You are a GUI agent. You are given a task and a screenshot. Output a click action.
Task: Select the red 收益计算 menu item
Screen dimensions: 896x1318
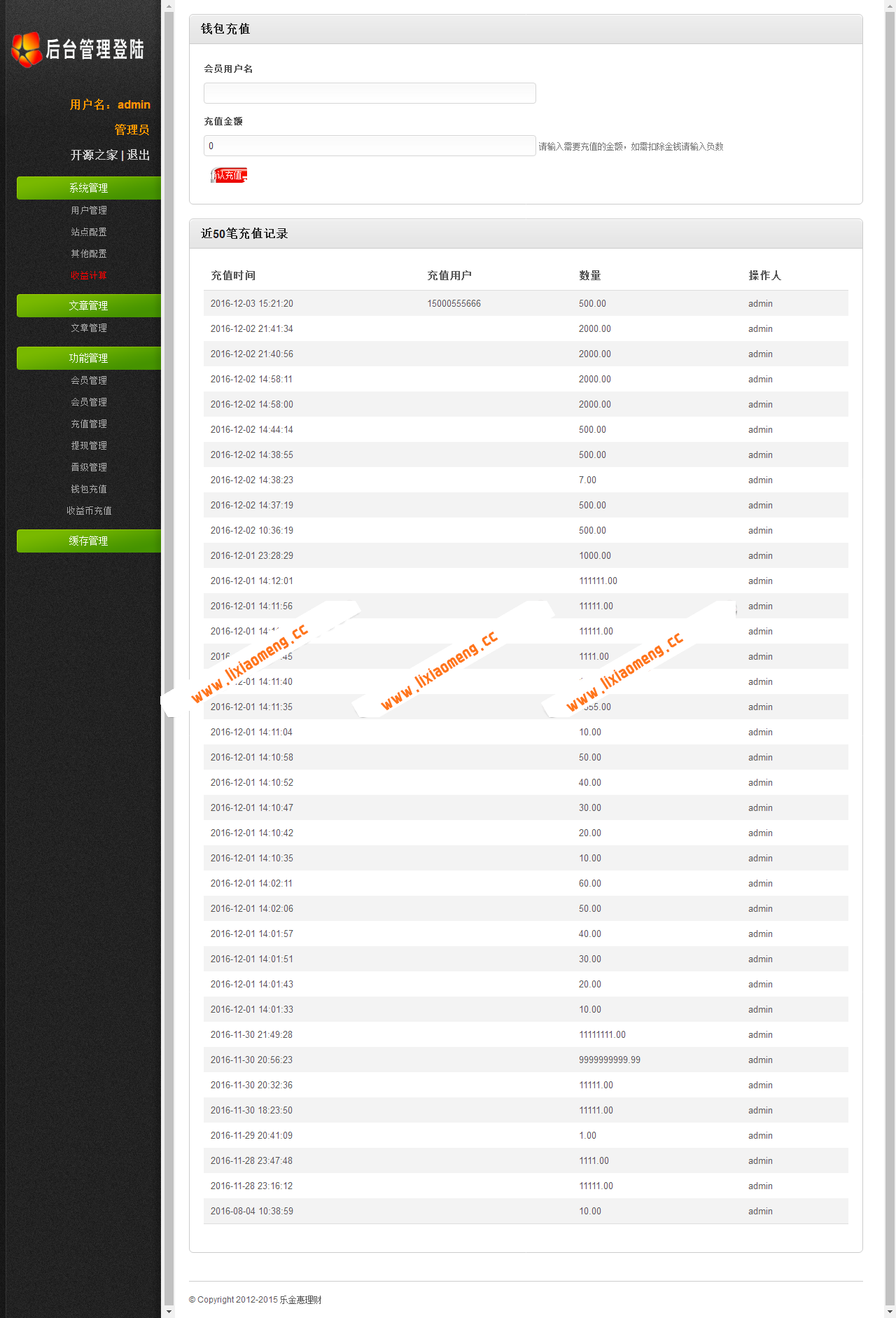[89, 275]
